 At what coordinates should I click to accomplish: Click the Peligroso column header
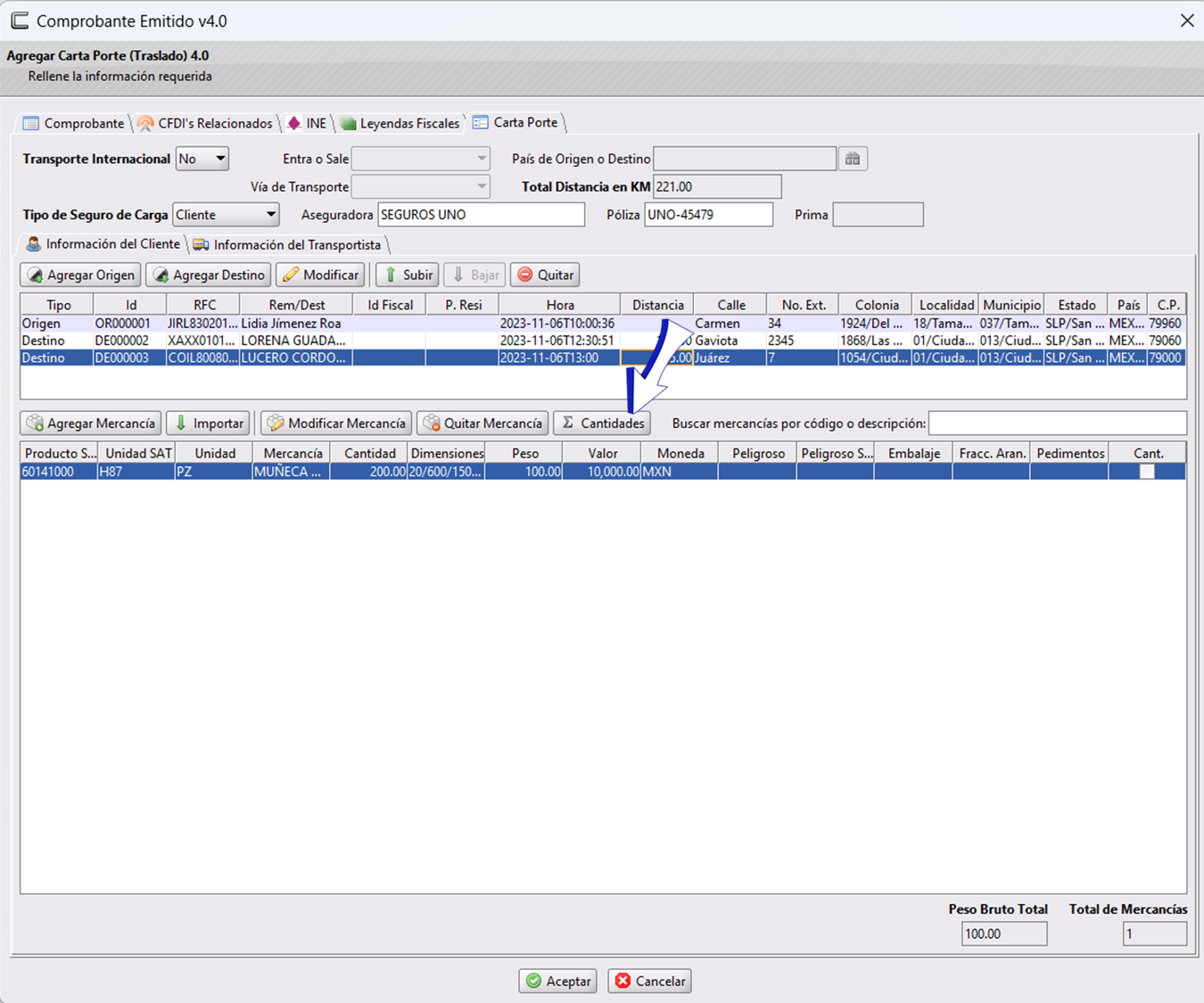pos(758,453)
